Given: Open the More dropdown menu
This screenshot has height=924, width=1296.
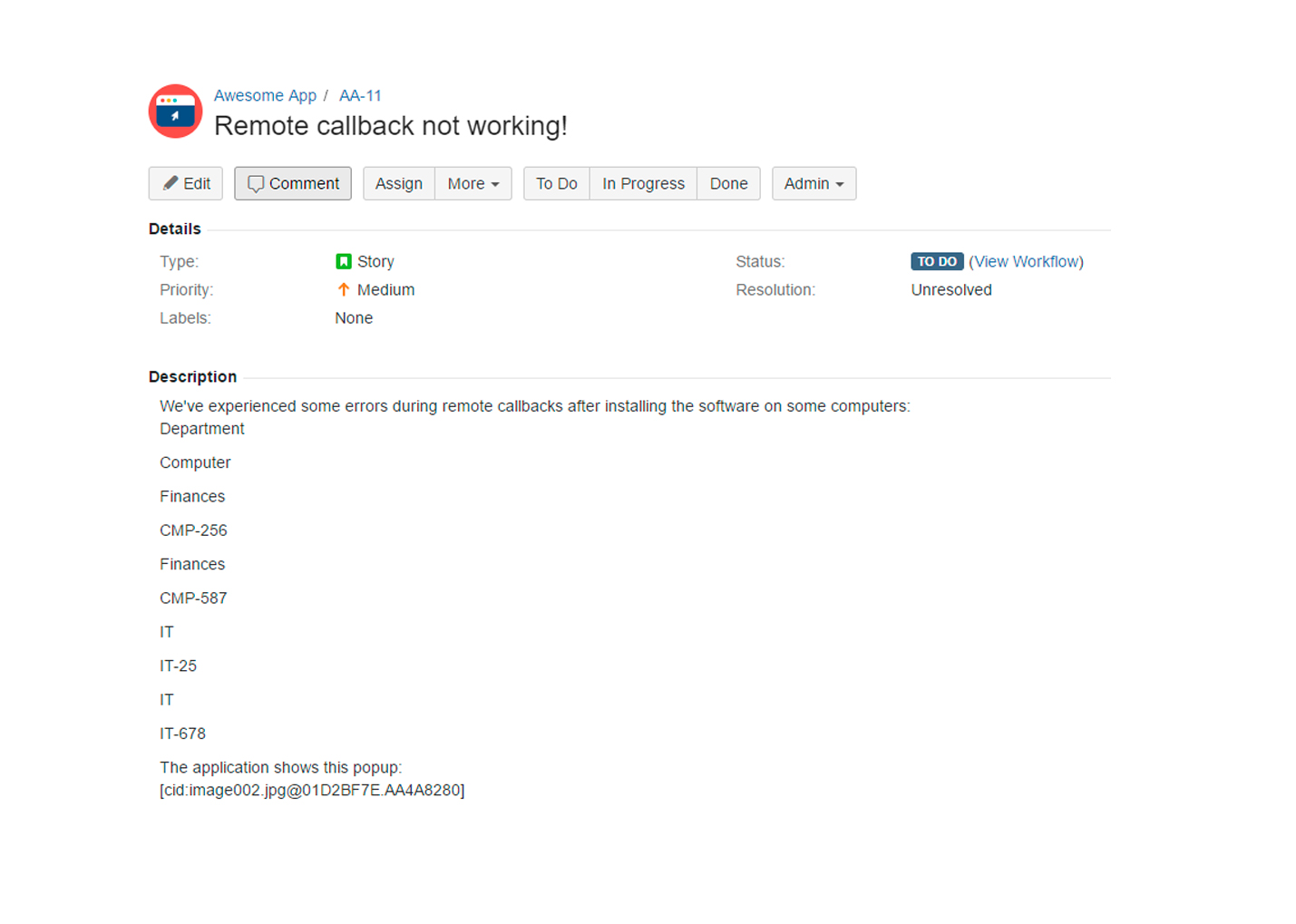Looking at the screenshot, I should [x=473, y=183].
